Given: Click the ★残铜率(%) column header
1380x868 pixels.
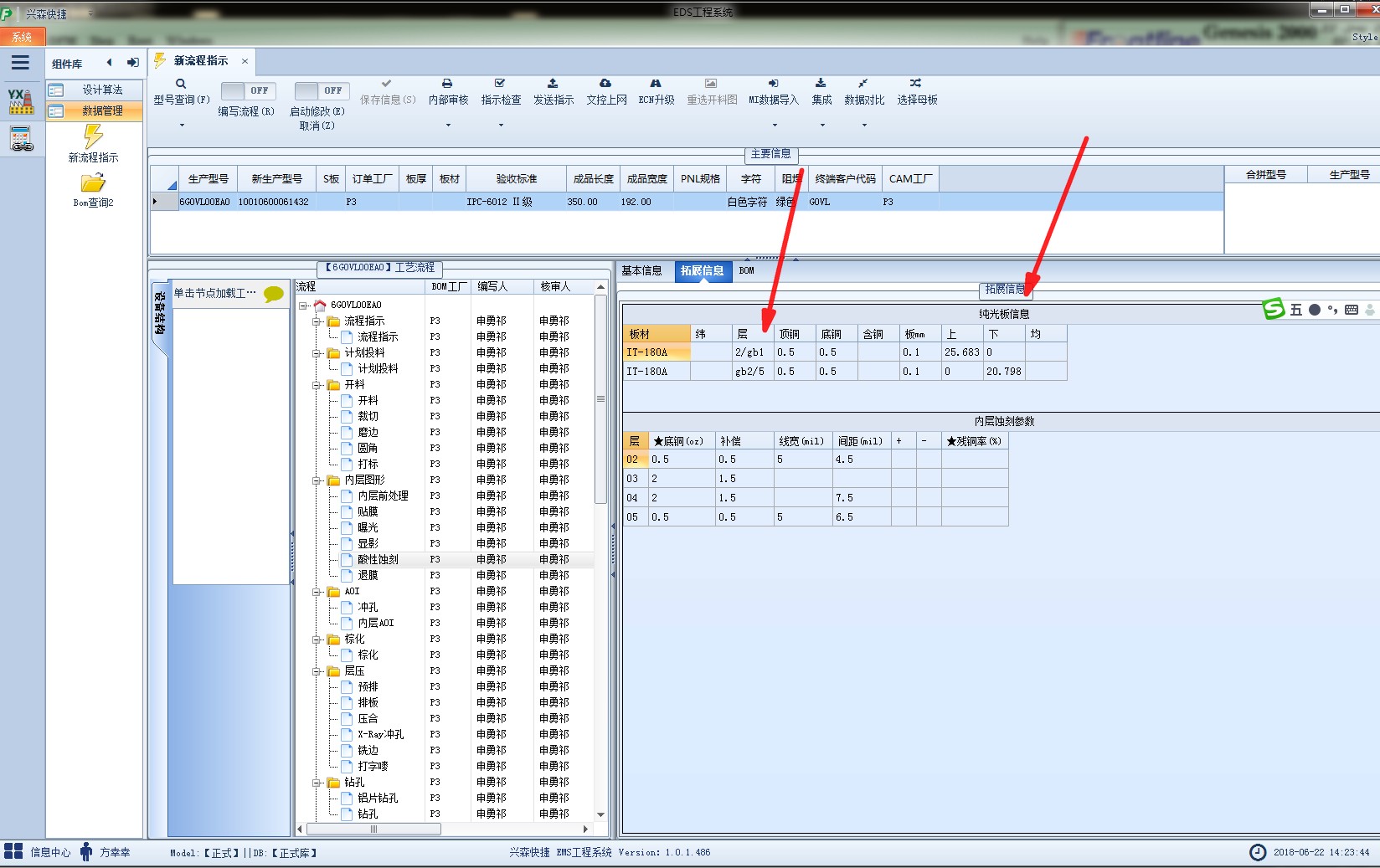Looking at the screenshot, I should point(975,441).
